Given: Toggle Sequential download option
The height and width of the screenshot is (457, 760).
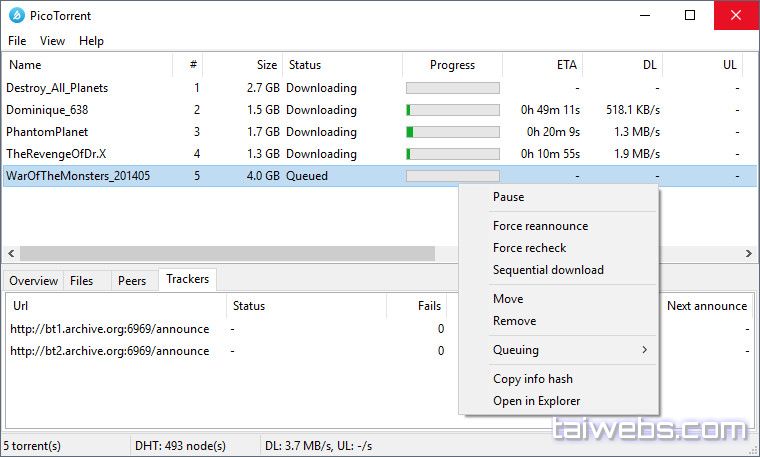Looking at the screenshot, I should tap(548, 270).
